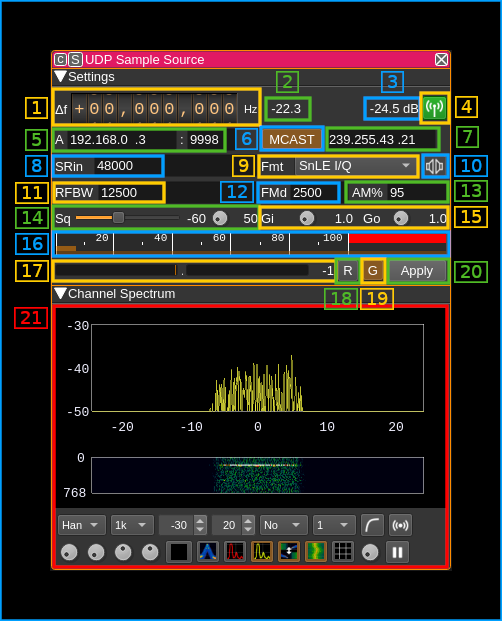
Task: Click the green antenna status icon
Action: (x=434, y=108)
